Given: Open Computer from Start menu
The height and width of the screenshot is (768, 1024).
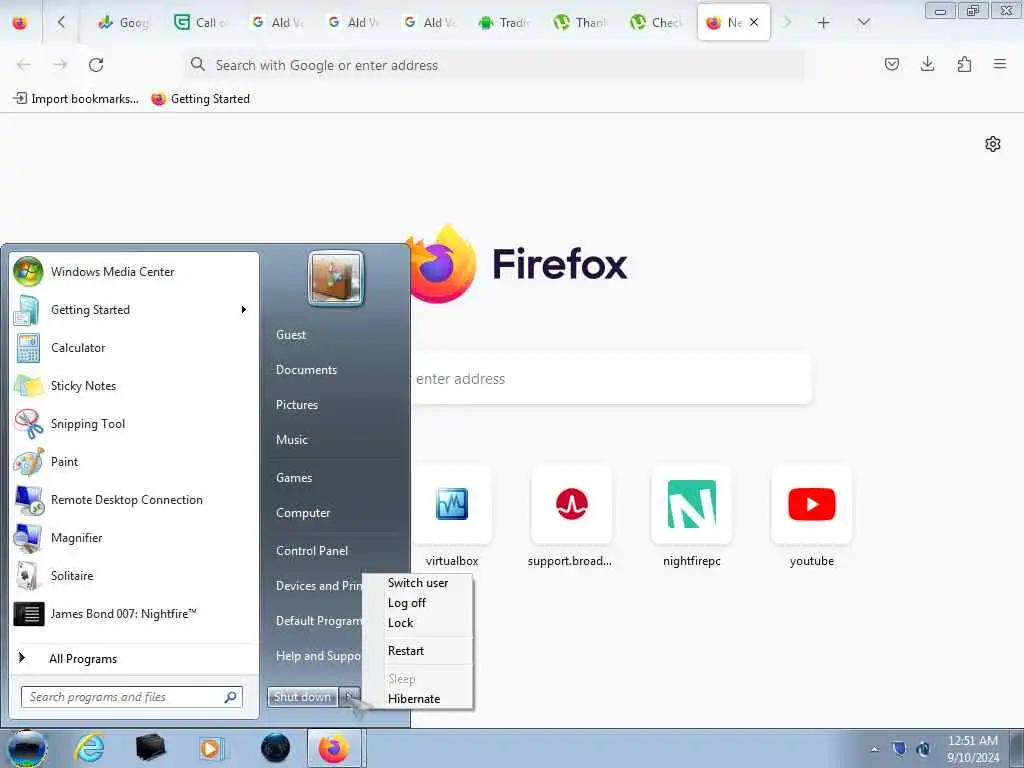Looking at the screenshot, I should tap(302, 513).
